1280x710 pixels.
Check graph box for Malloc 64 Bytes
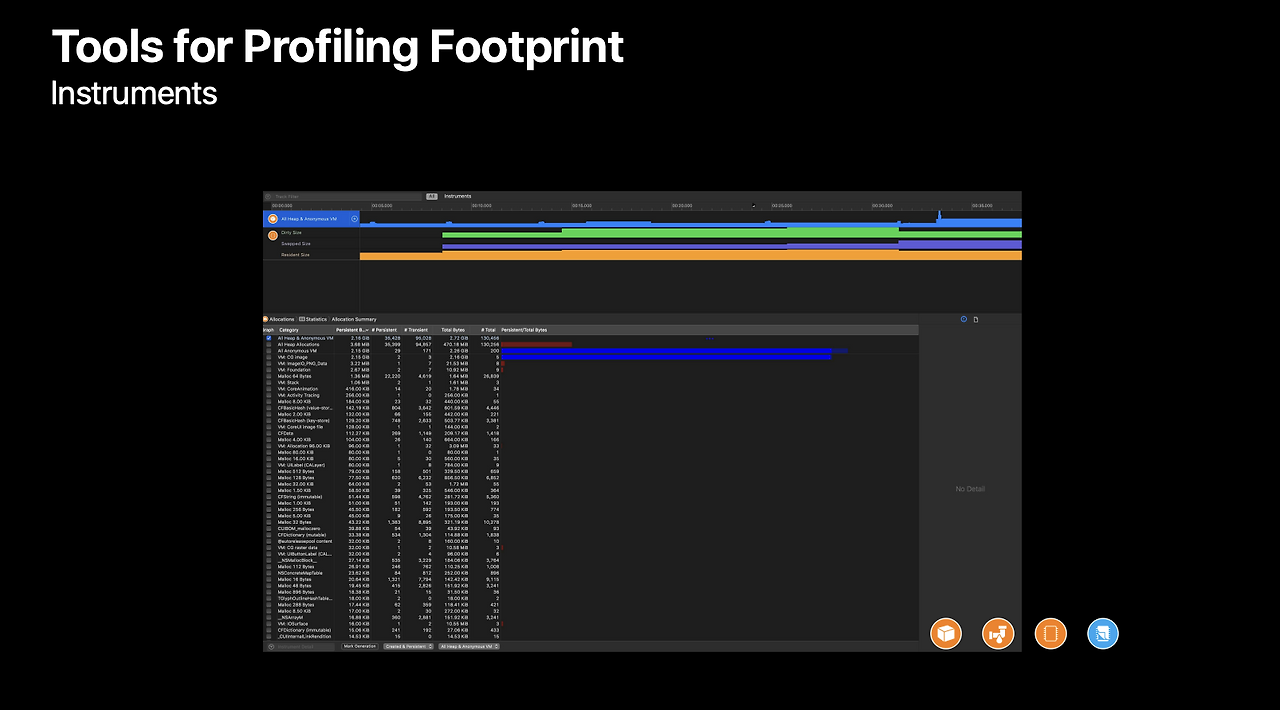pos(269,376)
